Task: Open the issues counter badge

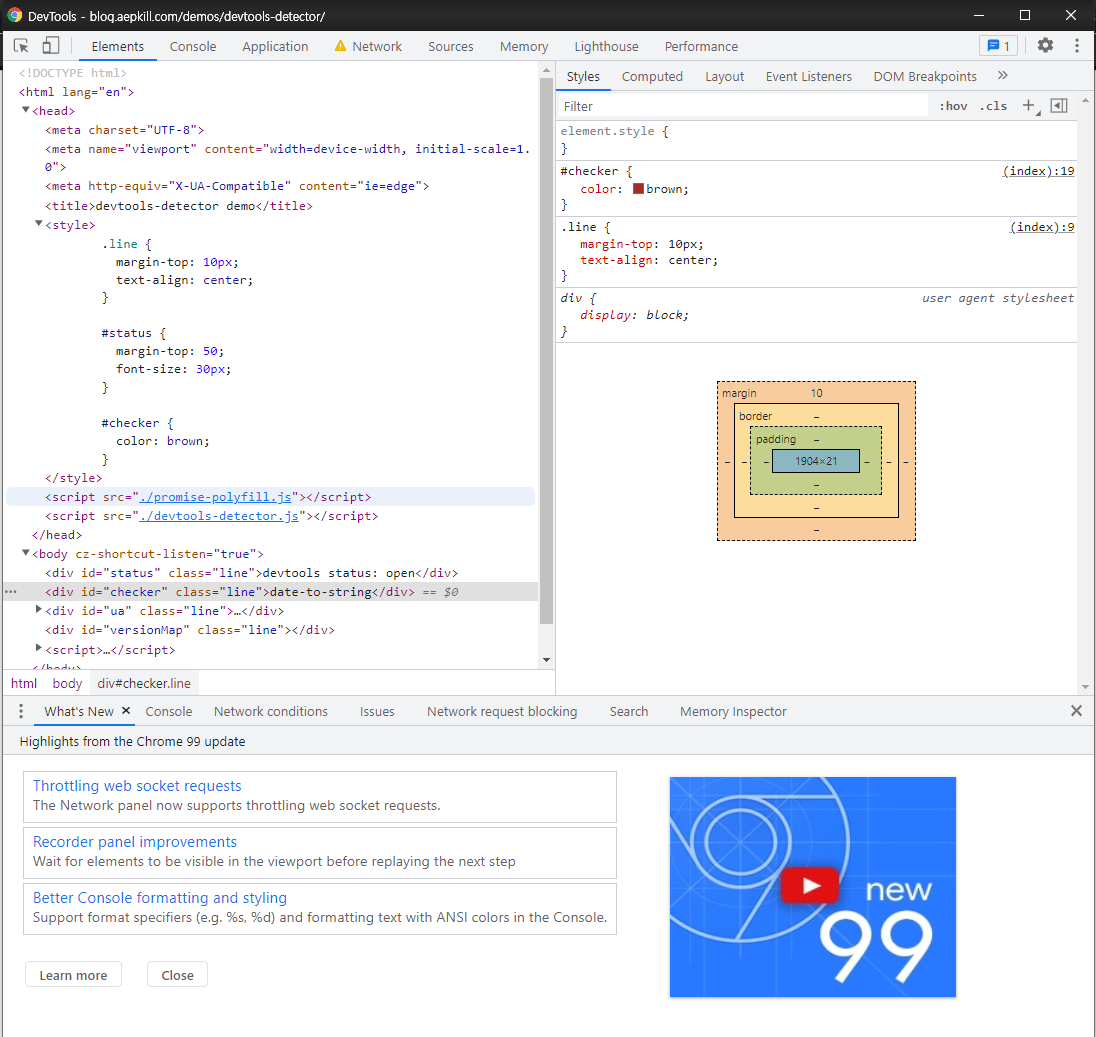Action: click(x=998, y=46)
